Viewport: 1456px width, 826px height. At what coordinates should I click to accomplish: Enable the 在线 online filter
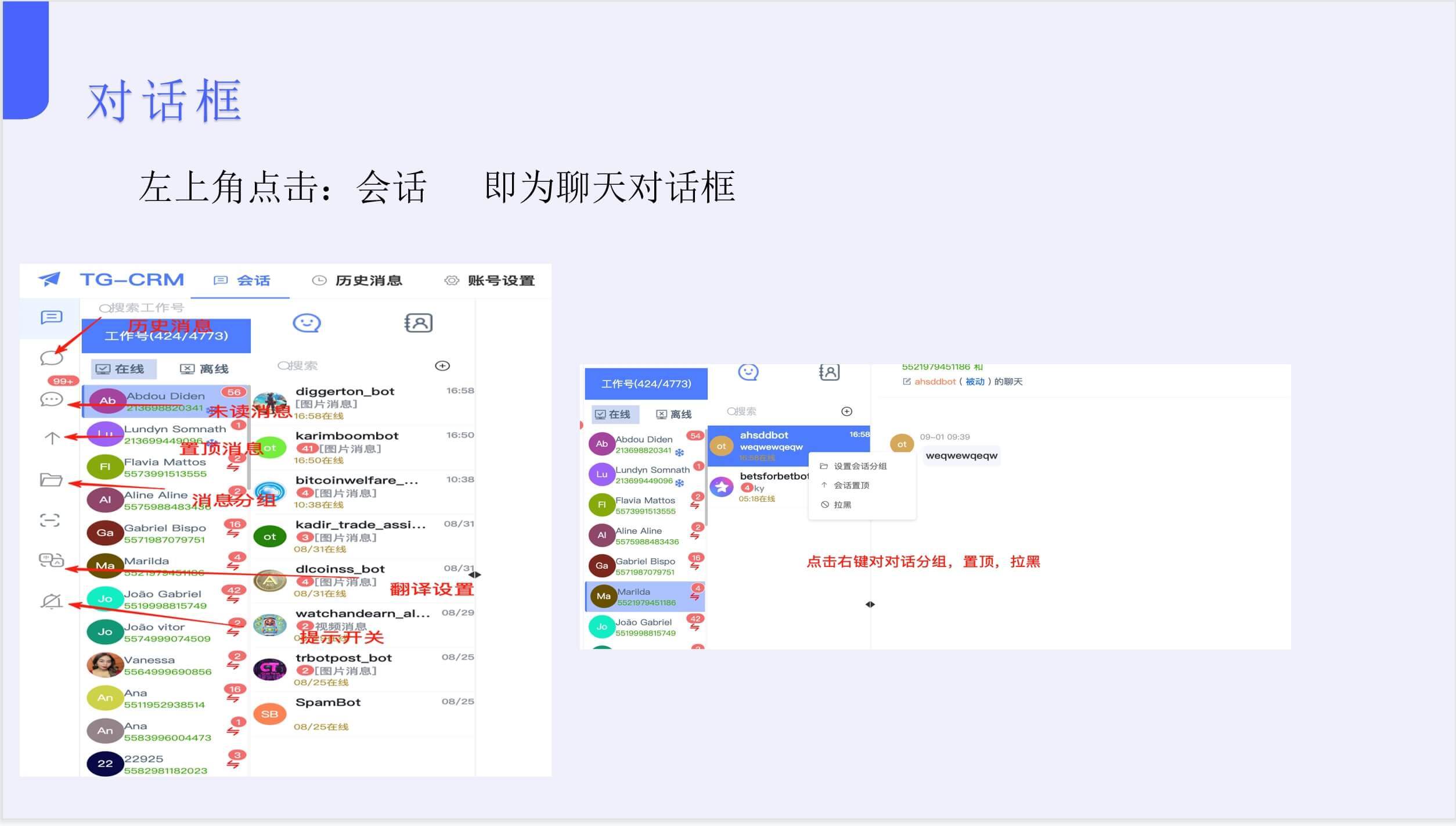point(123,368)
